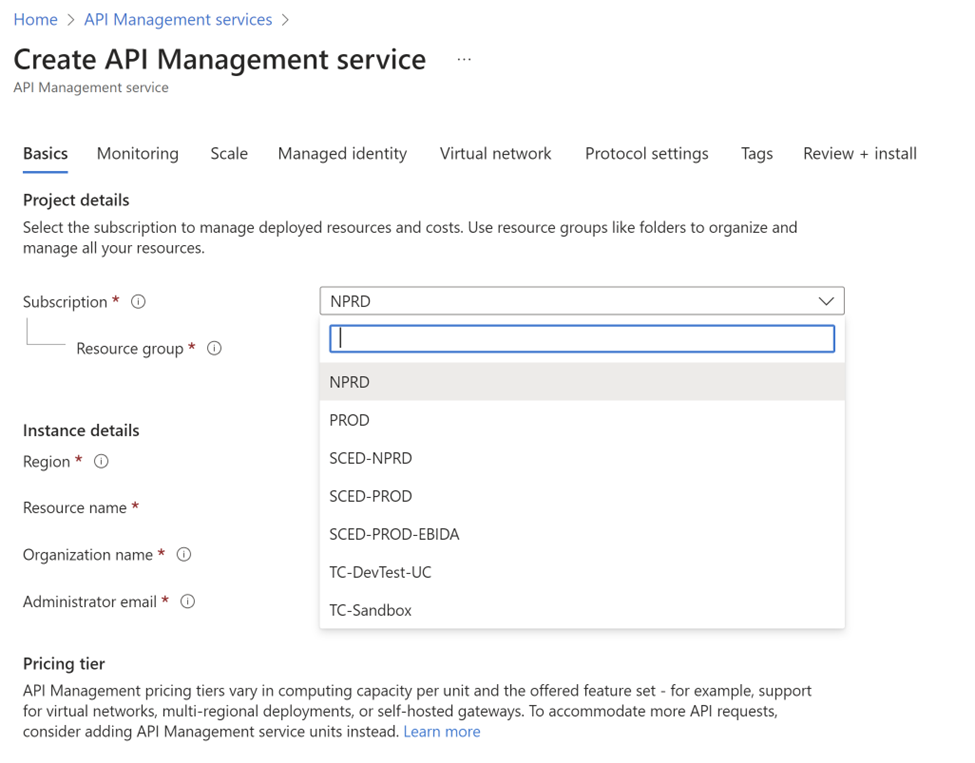Click the Subscription info icon
Viewport: 975px width, 763px height.
click(x=139, y=302)
